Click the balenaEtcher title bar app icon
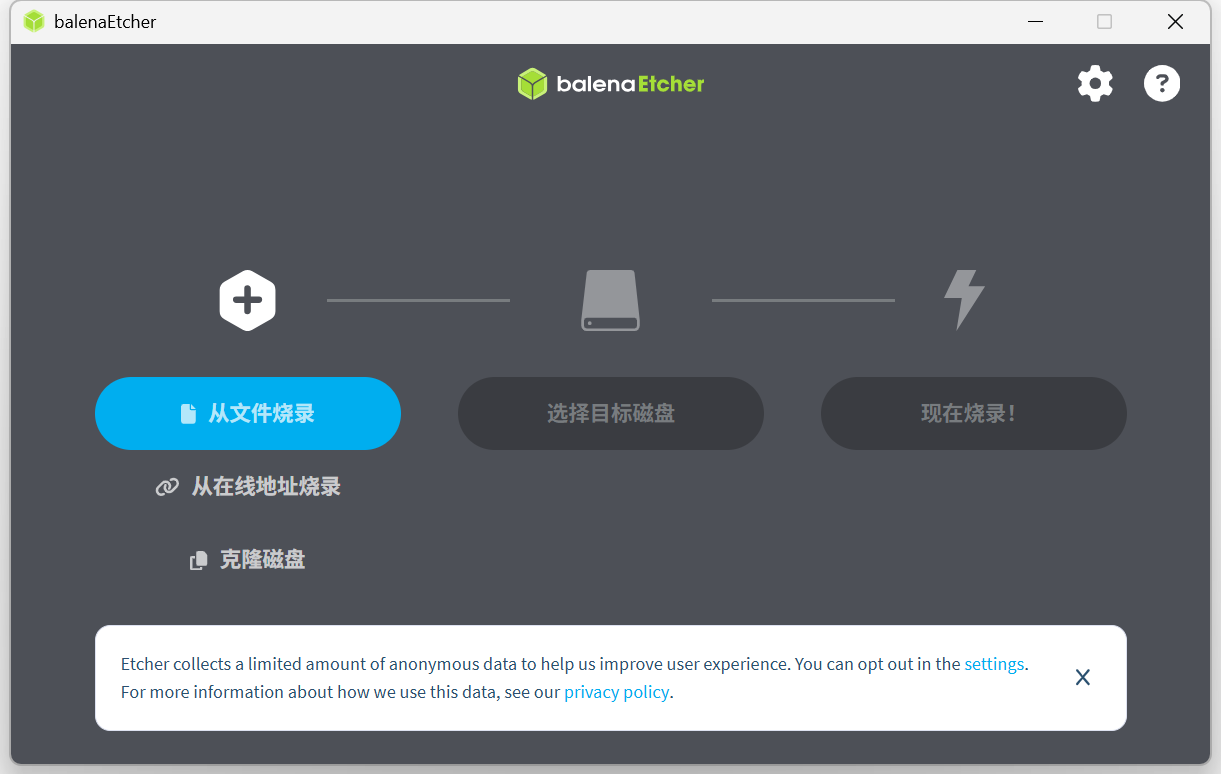This screenshot has height=774, width=1221. (x=34, y=21)
